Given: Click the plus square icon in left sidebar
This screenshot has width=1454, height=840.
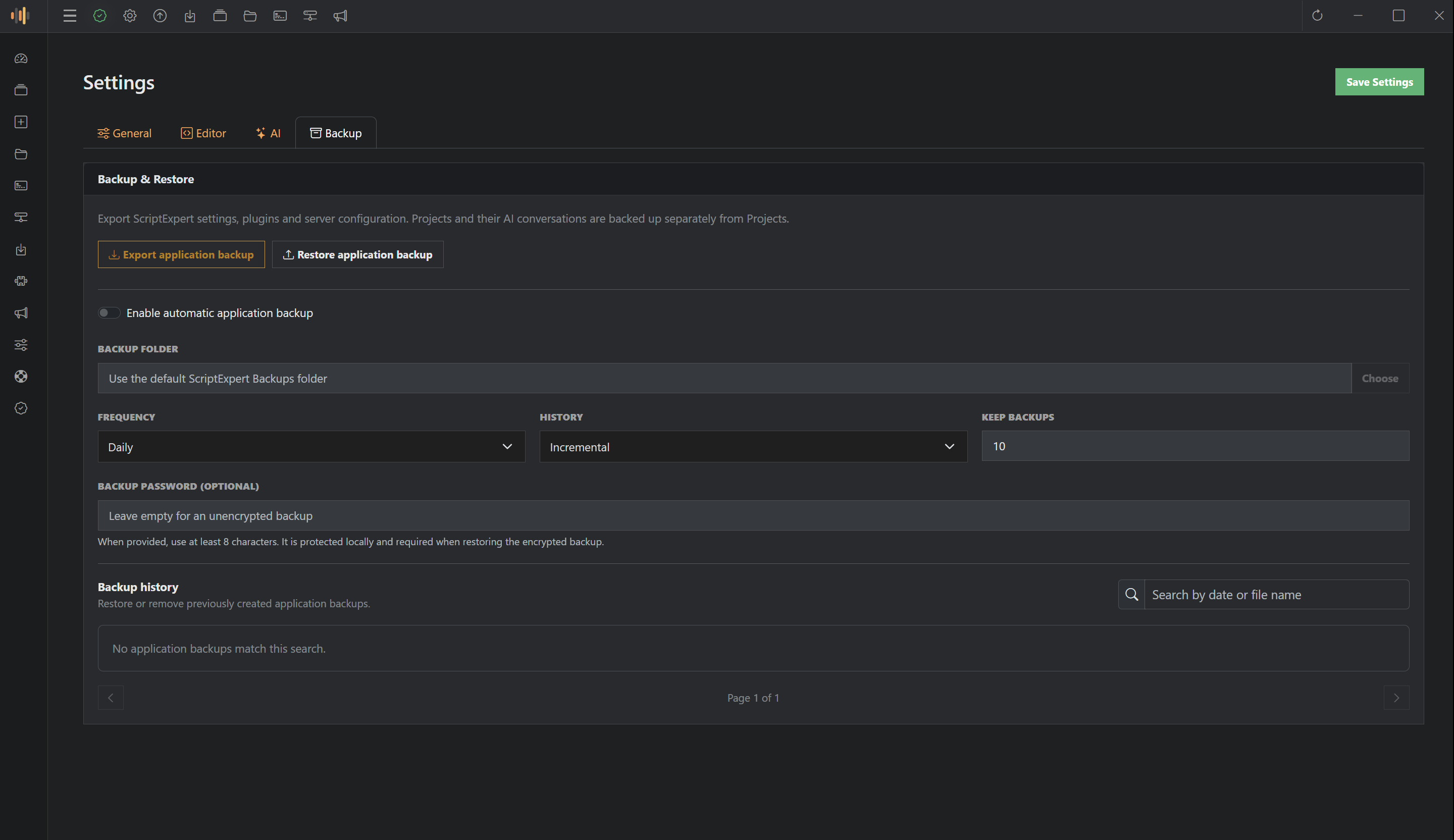Looking at the screenshot, I should pyautogui.click(x=21, y=122).
